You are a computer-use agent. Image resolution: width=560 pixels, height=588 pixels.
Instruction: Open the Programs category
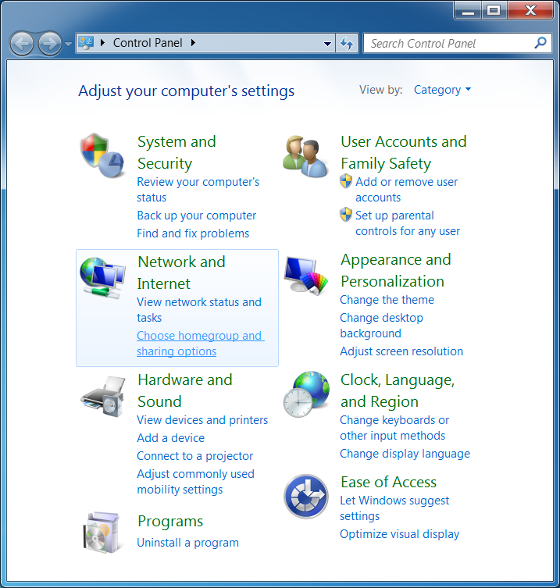point(170,521)
